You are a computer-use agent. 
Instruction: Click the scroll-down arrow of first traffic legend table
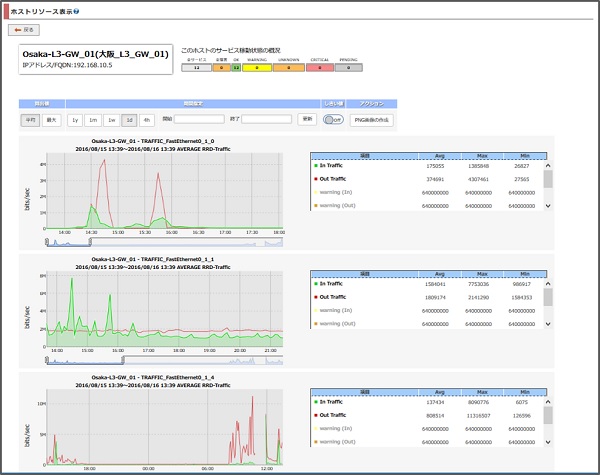coord(548,206)
